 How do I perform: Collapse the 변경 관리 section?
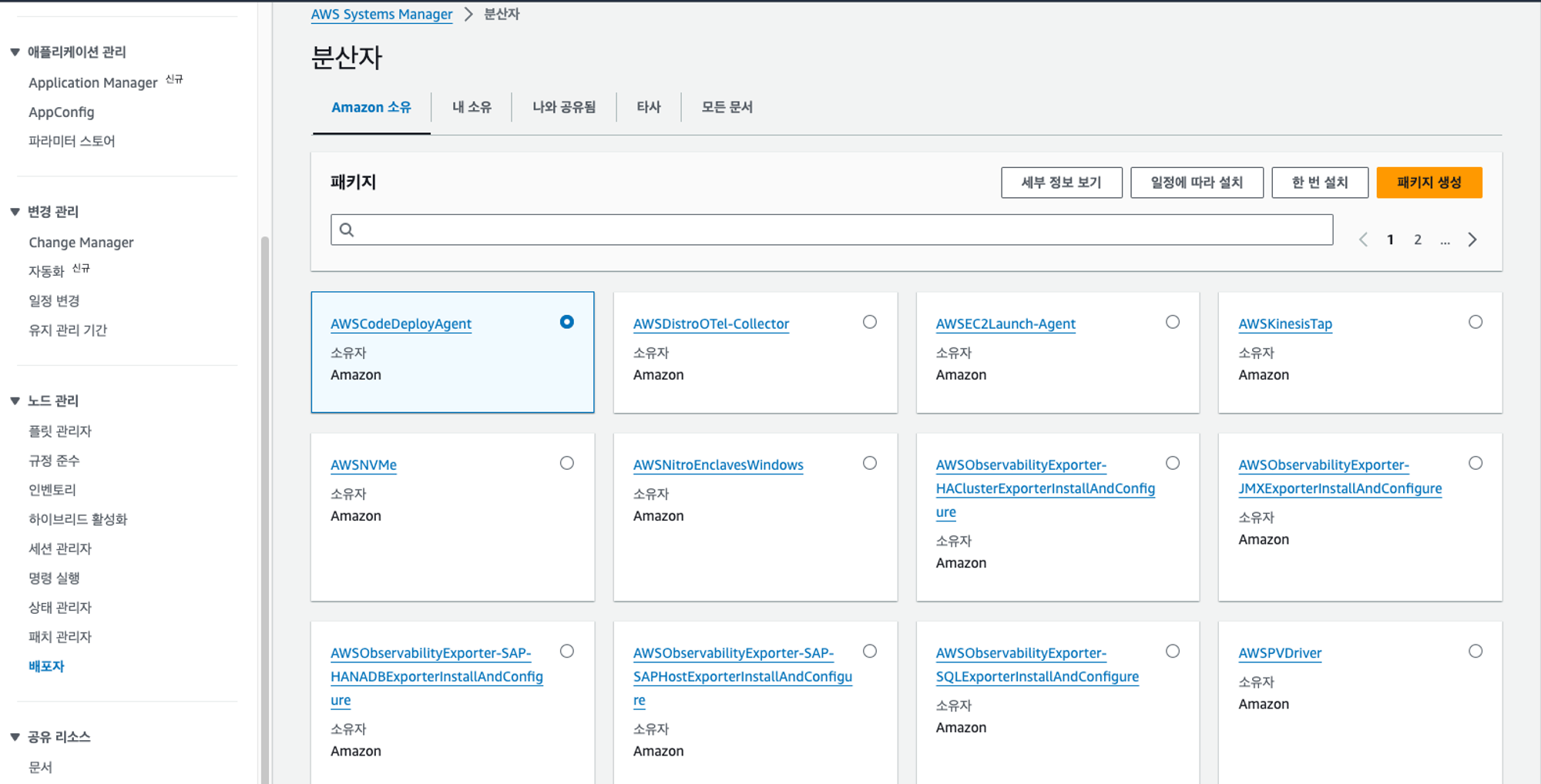coord(15,212)
